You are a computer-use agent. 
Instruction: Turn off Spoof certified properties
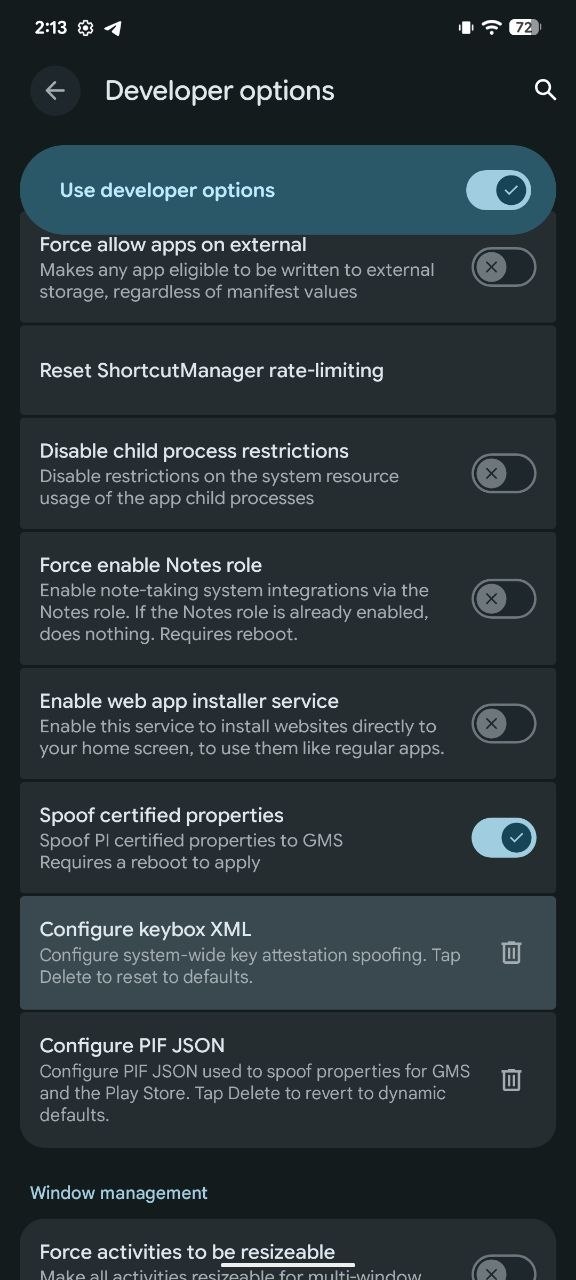[x=504, y=838]
